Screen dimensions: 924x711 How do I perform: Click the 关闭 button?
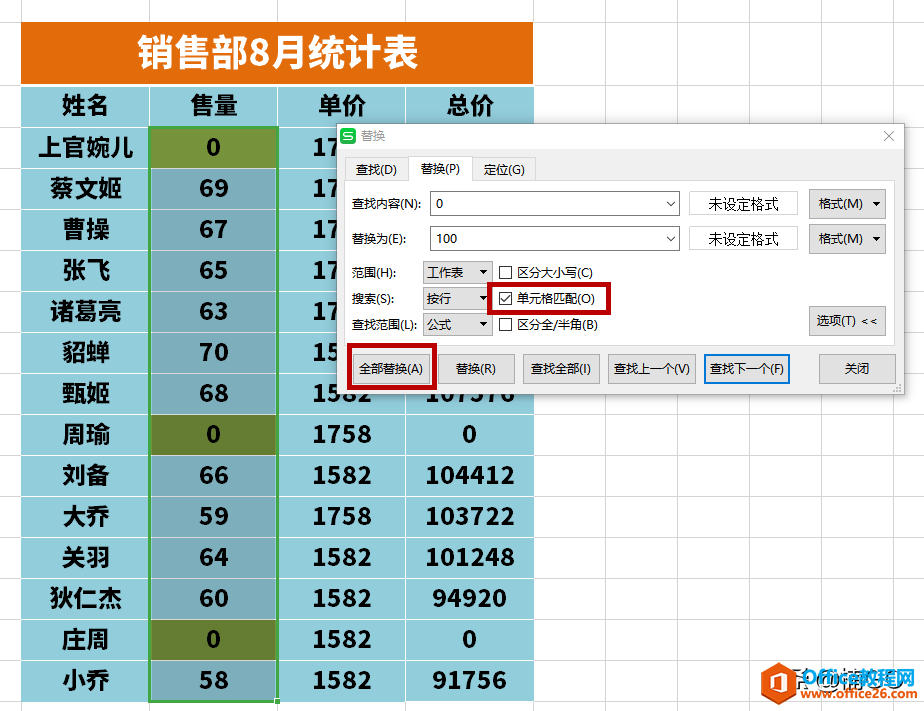pyautogui.click(x=857, y=369)
